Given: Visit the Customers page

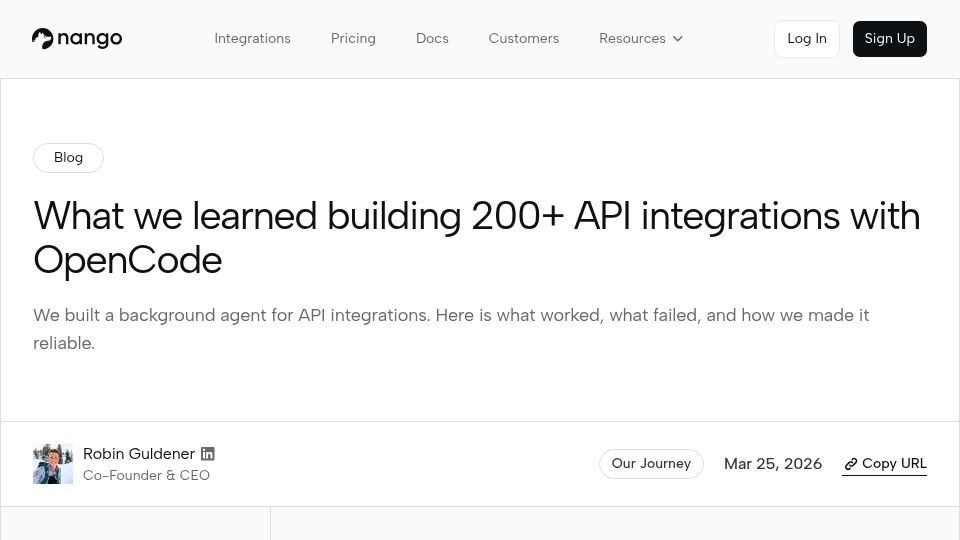Looking at the screenshot, I should coord(523,39).
